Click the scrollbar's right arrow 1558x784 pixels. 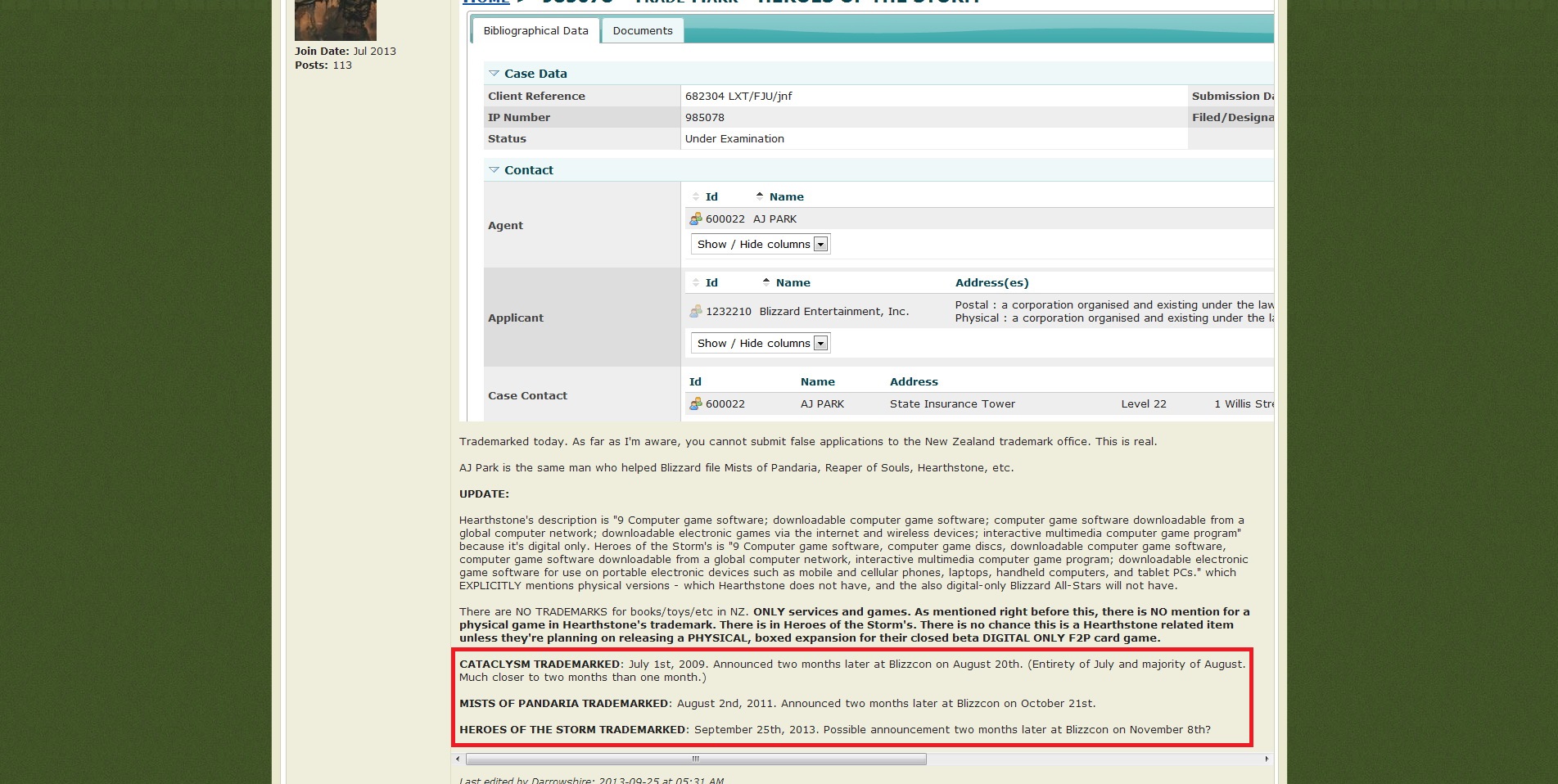1267,759
